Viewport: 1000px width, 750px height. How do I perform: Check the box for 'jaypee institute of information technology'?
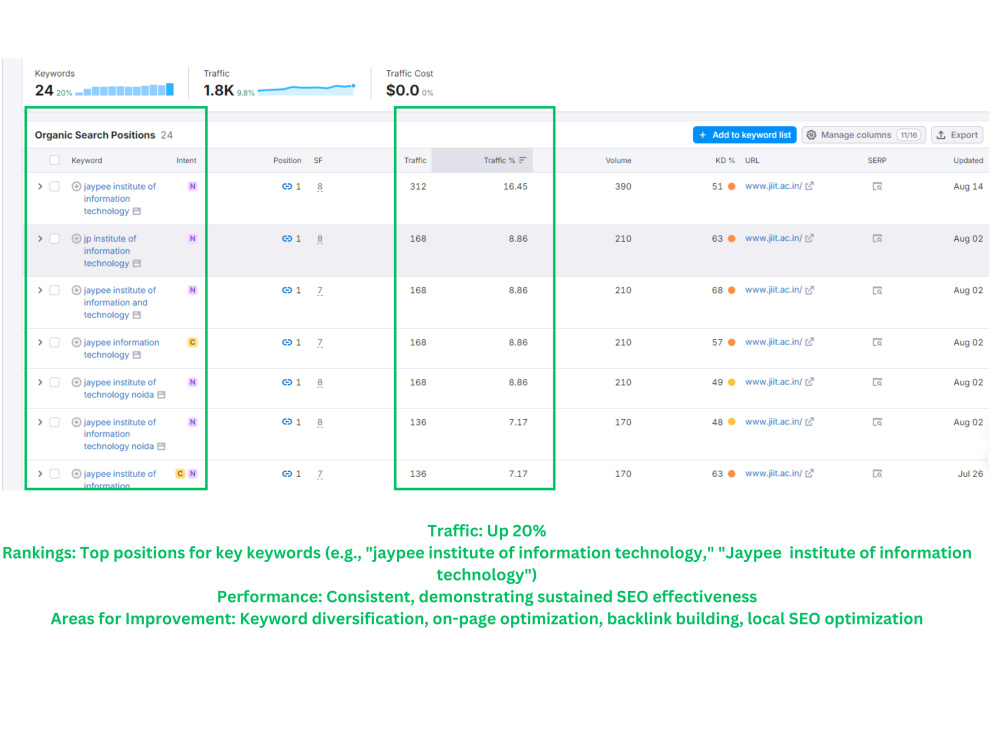coord(55,186)
